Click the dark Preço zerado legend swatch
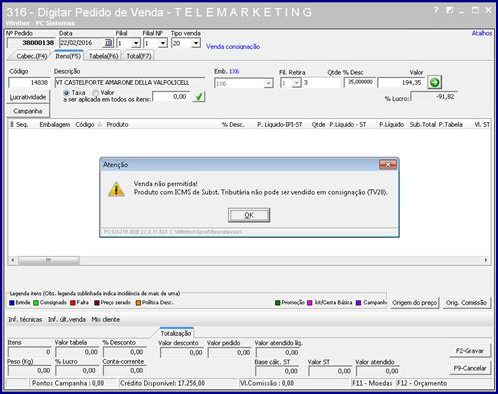The image size is (498, 394). click(x=97, y=303)
